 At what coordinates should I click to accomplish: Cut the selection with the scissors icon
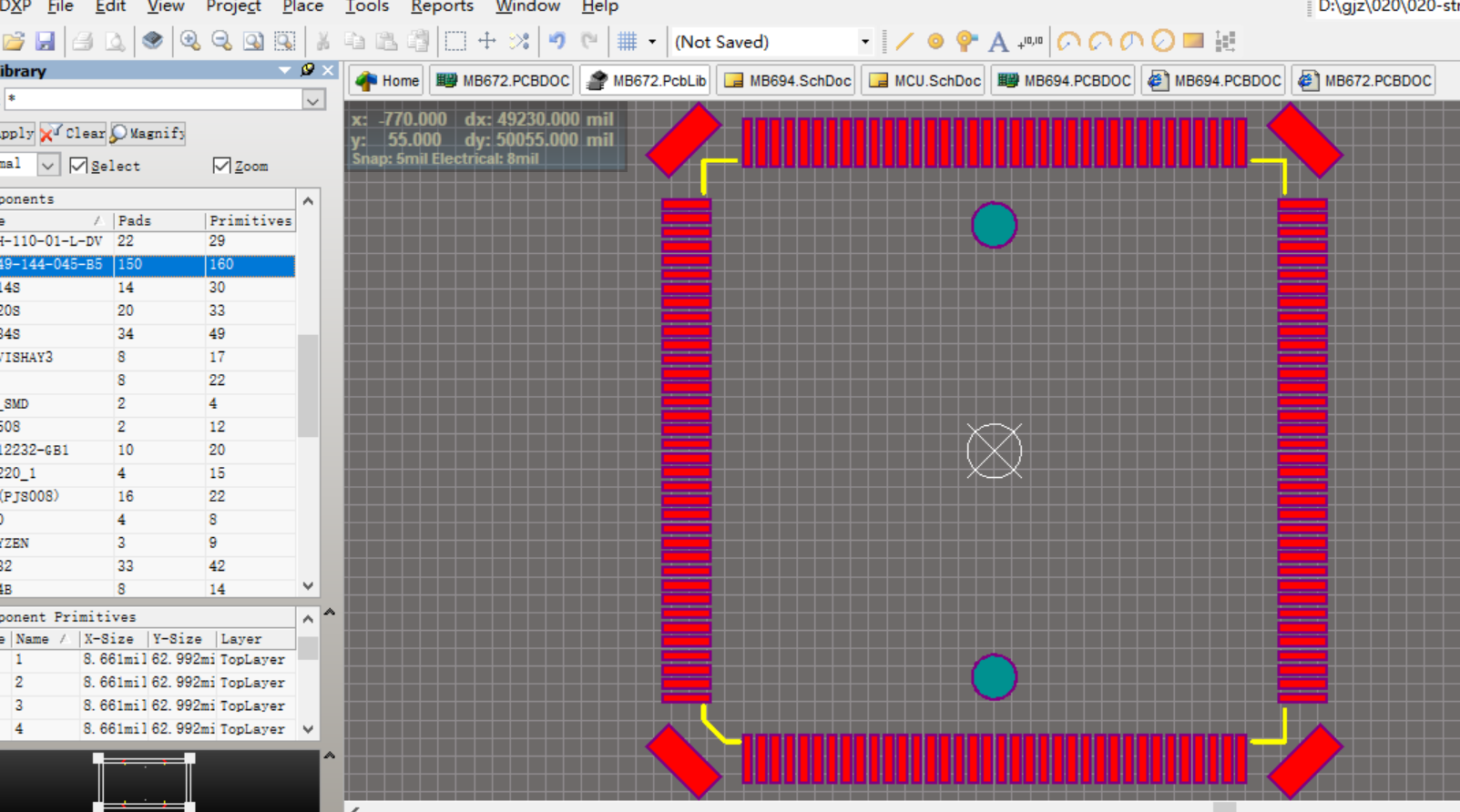pyautogui.click(x=322, y=42)
